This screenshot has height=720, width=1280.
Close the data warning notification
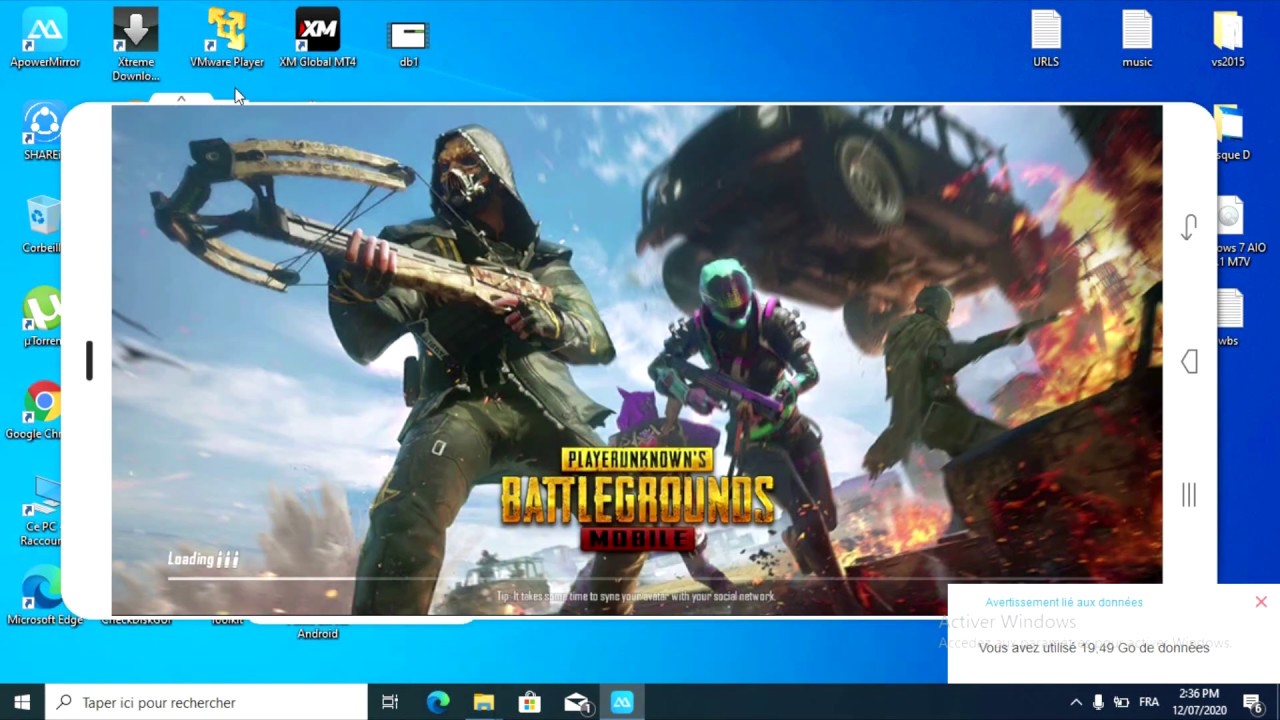(x=1261, y=602)
